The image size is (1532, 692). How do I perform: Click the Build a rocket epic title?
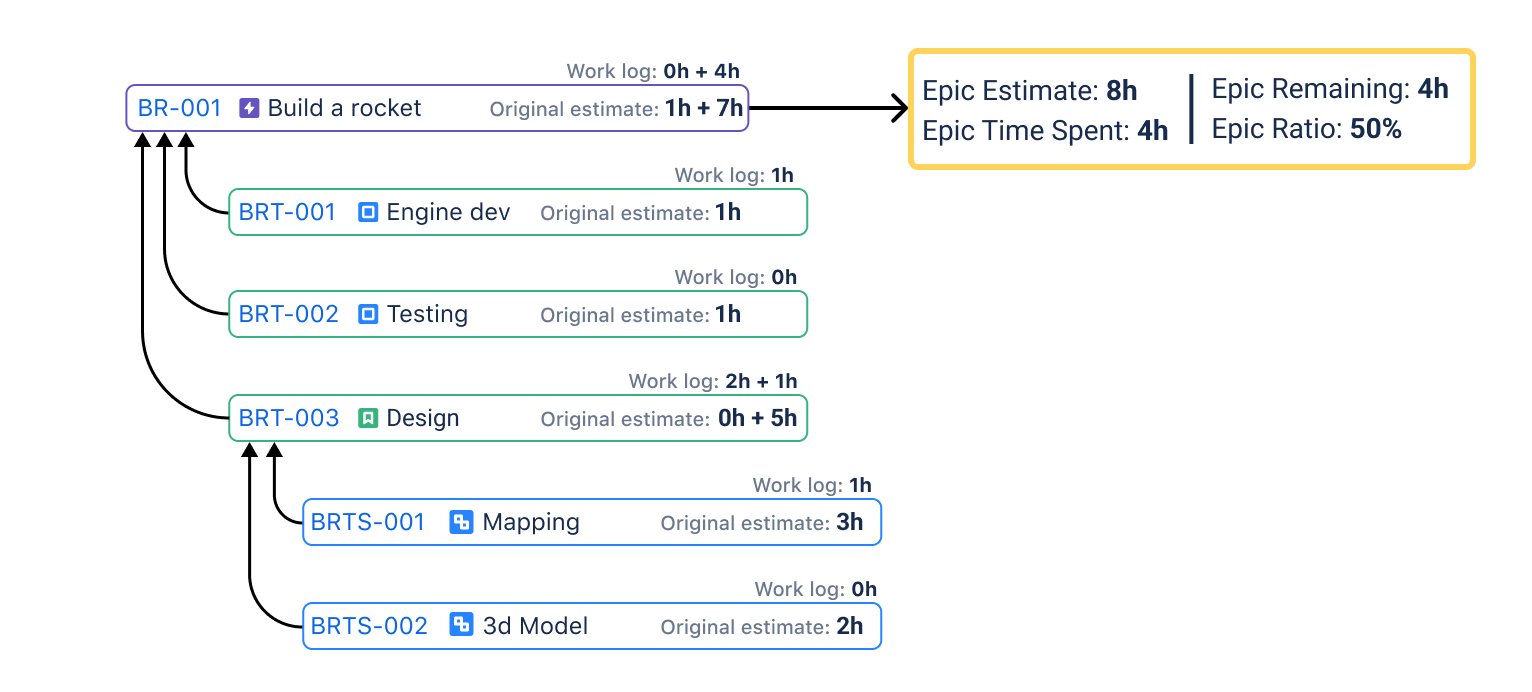point(344,108)
